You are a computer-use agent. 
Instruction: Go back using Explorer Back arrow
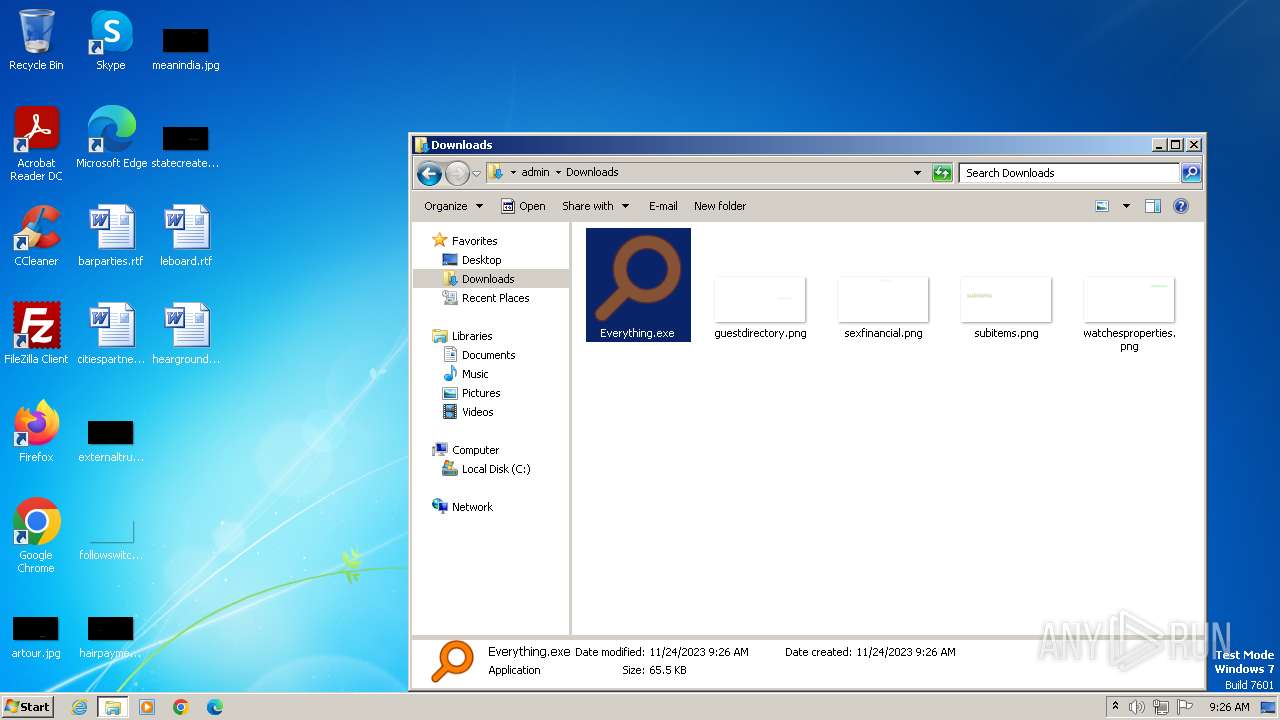coord(429,173)
